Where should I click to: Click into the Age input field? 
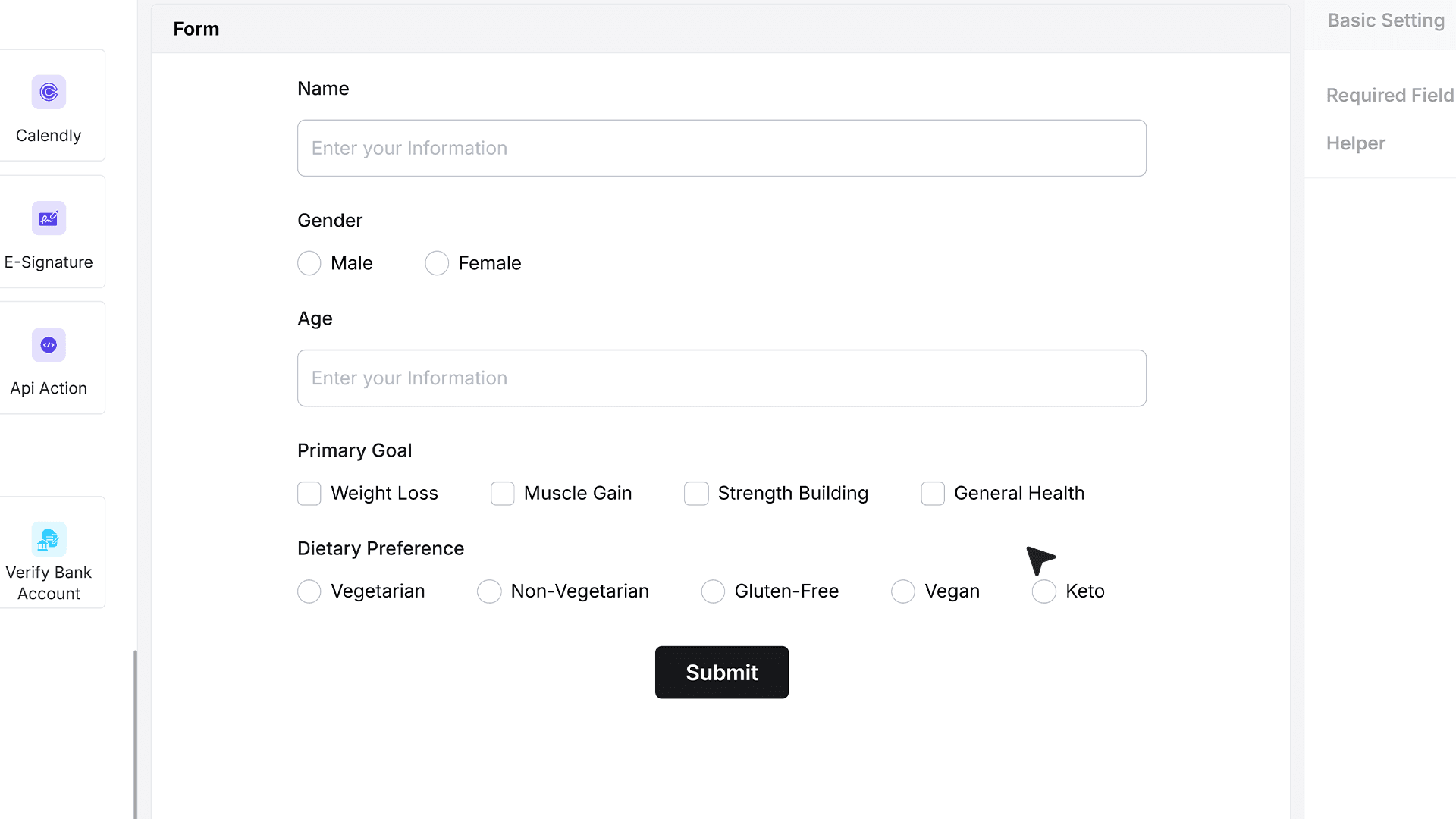[722, 378]
